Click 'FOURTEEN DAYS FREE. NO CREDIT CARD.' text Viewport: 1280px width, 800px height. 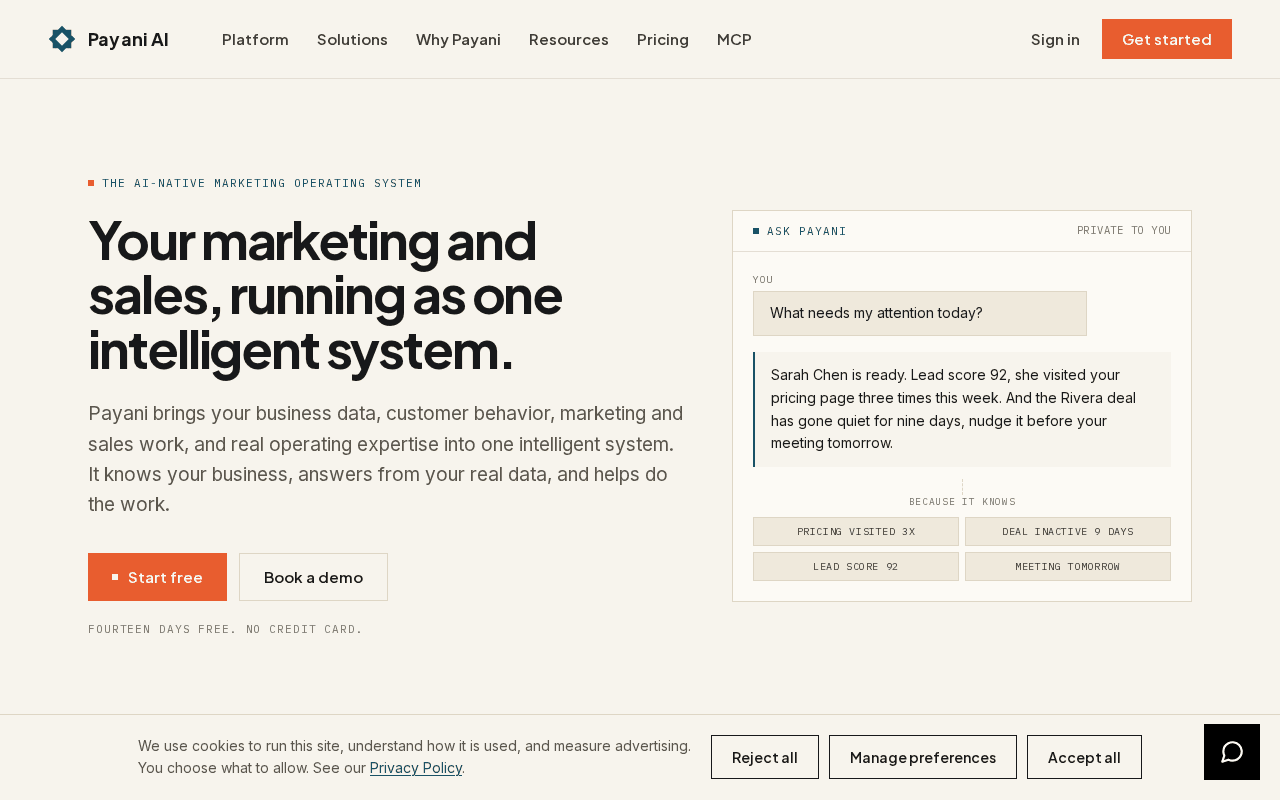click(225, 629)
